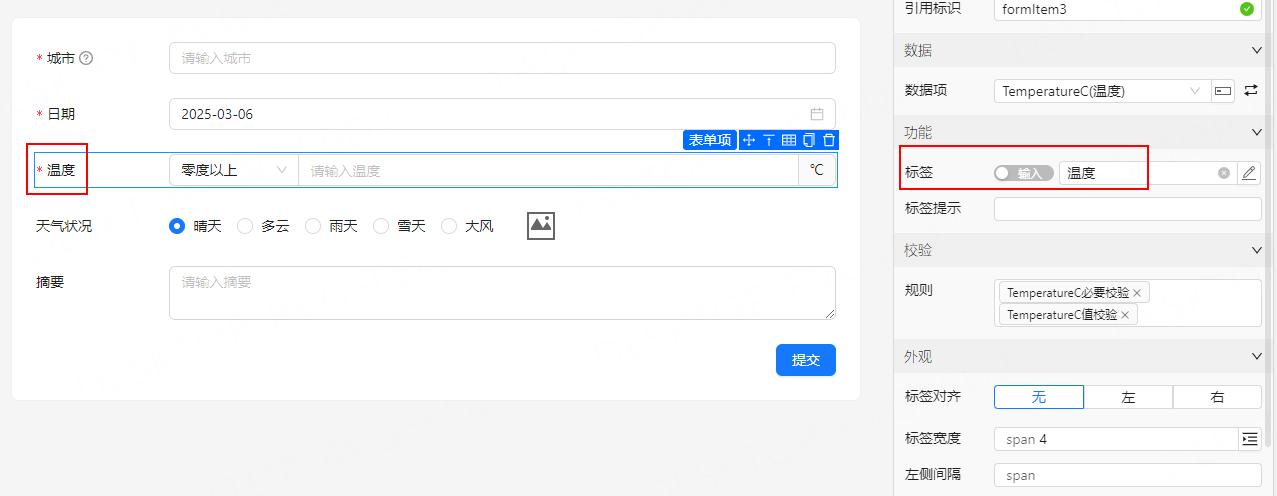This screenshot has height=496, width=1277.
Task: Collapse the 校验 section
Action: (1257, 250)
